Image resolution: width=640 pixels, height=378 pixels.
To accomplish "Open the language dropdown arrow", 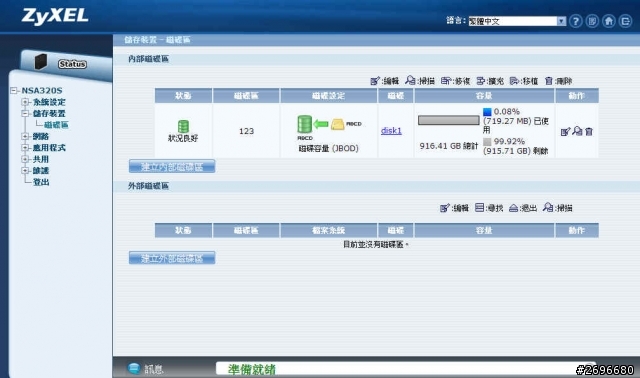I will [562, 21].
